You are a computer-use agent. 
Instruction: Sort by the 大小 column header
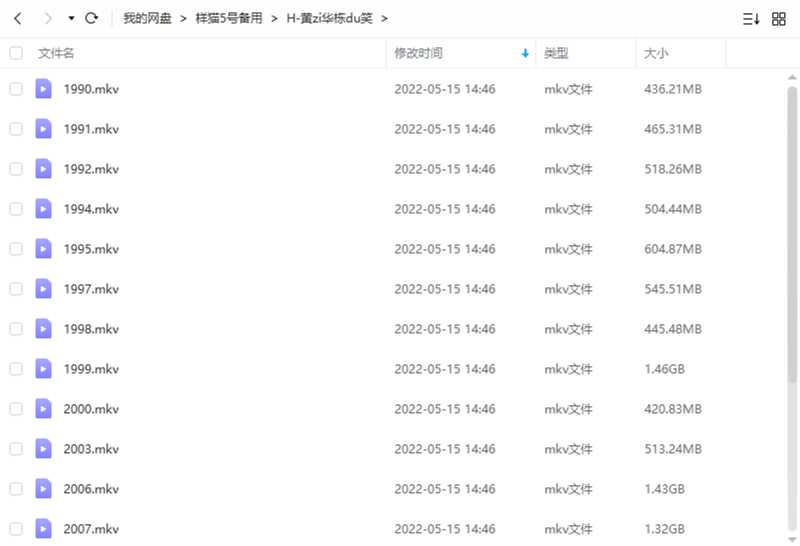(656, 53)
